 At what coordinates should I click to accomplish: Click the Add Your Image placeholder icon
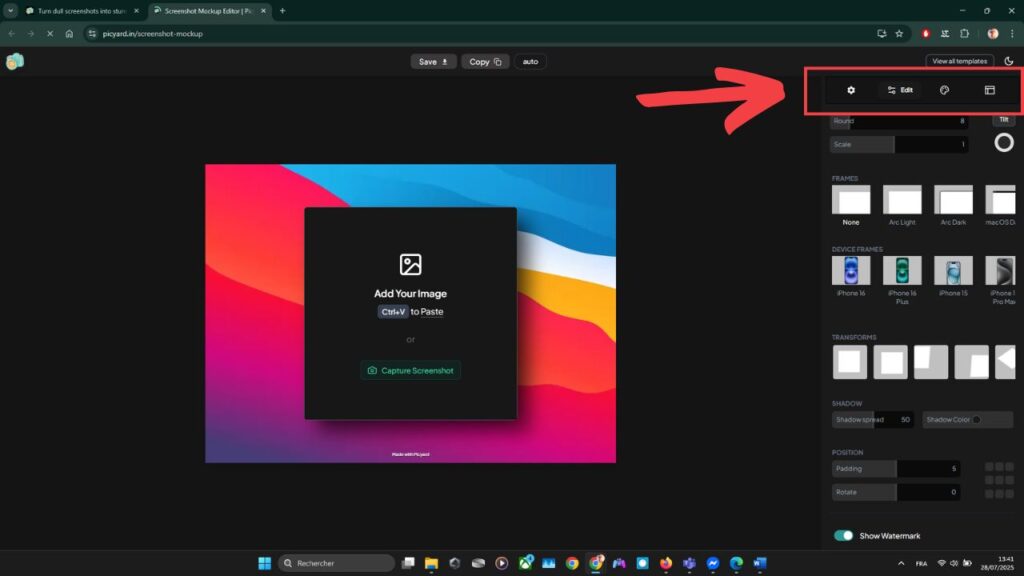click(411, 264)
